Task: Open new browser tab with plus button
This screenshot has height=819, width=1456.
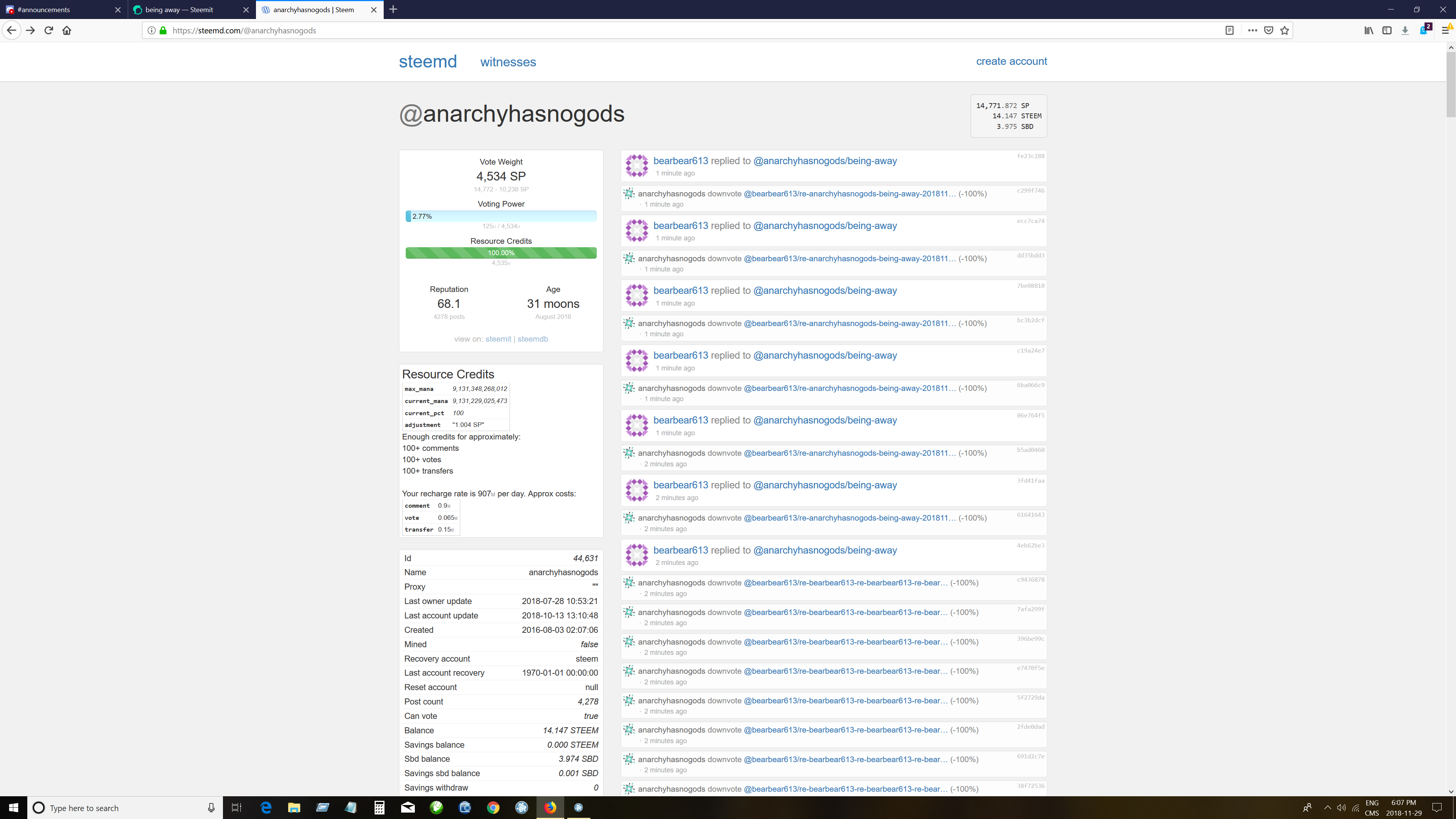Action: click(x=394, y=9)
